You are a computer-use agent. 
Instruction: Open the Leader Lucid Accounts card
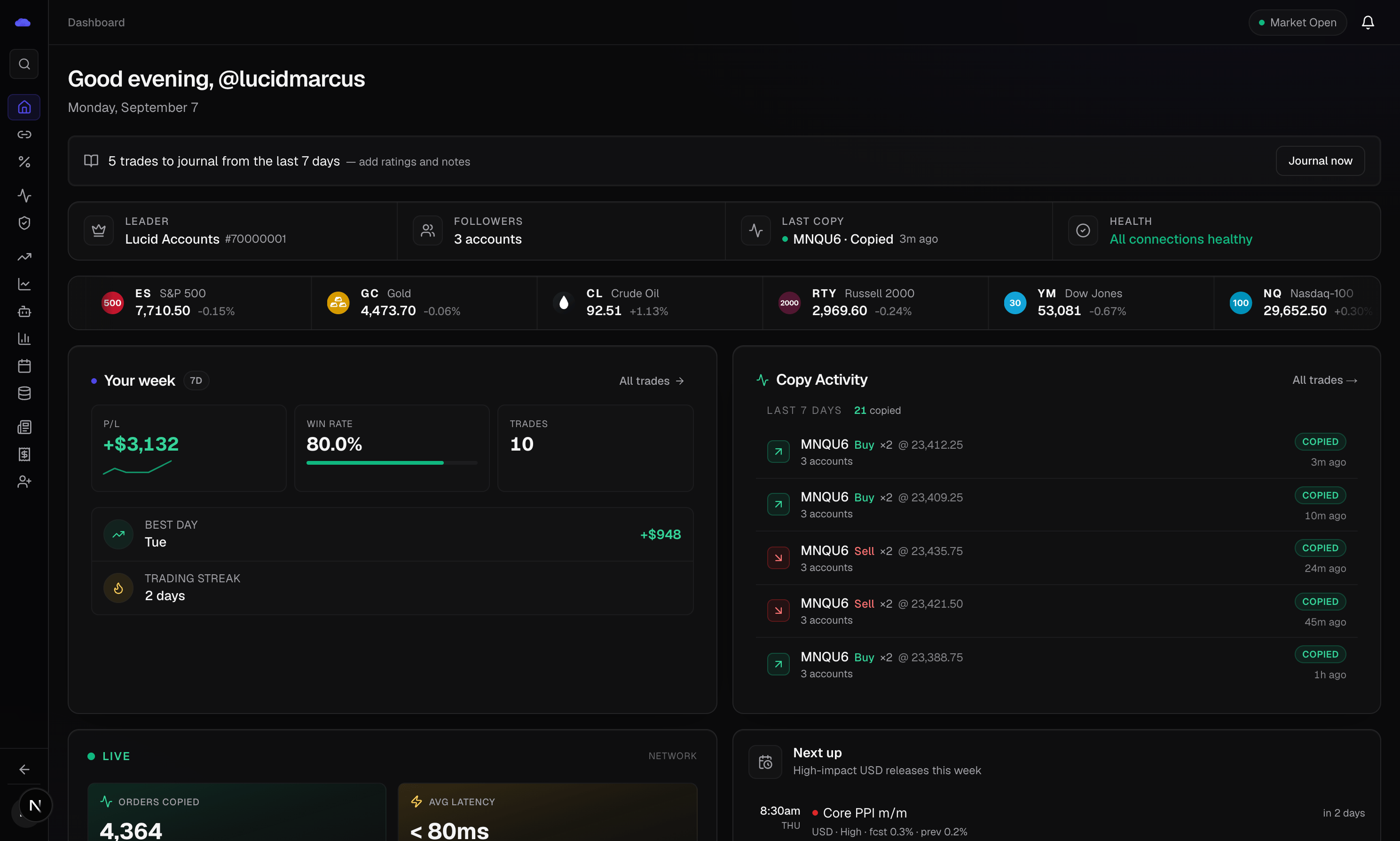(x=233, y=230)
